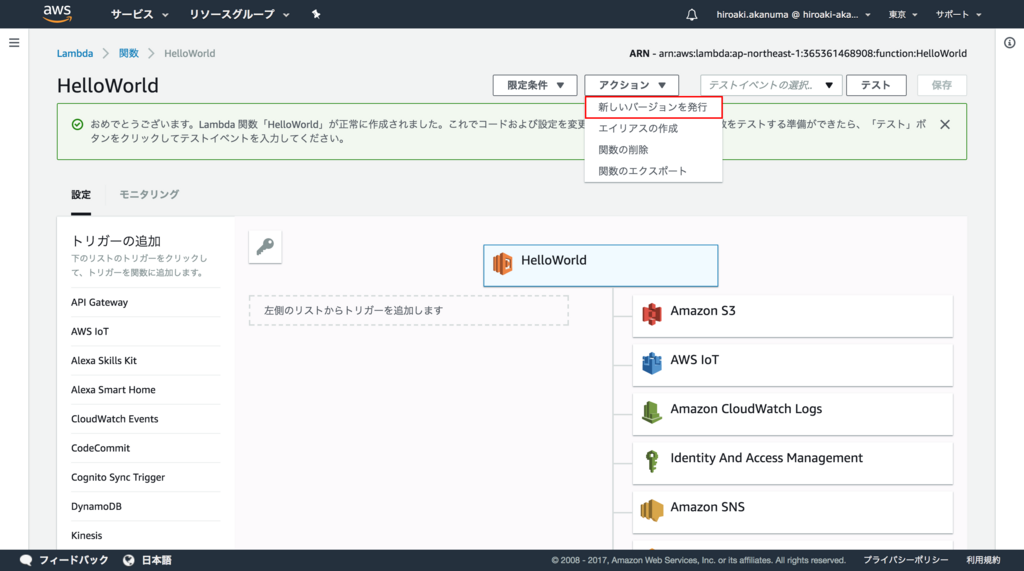Screen dimensions: 1024x571
Task: Click the function ARN text
Action: [x=798, y=54]
